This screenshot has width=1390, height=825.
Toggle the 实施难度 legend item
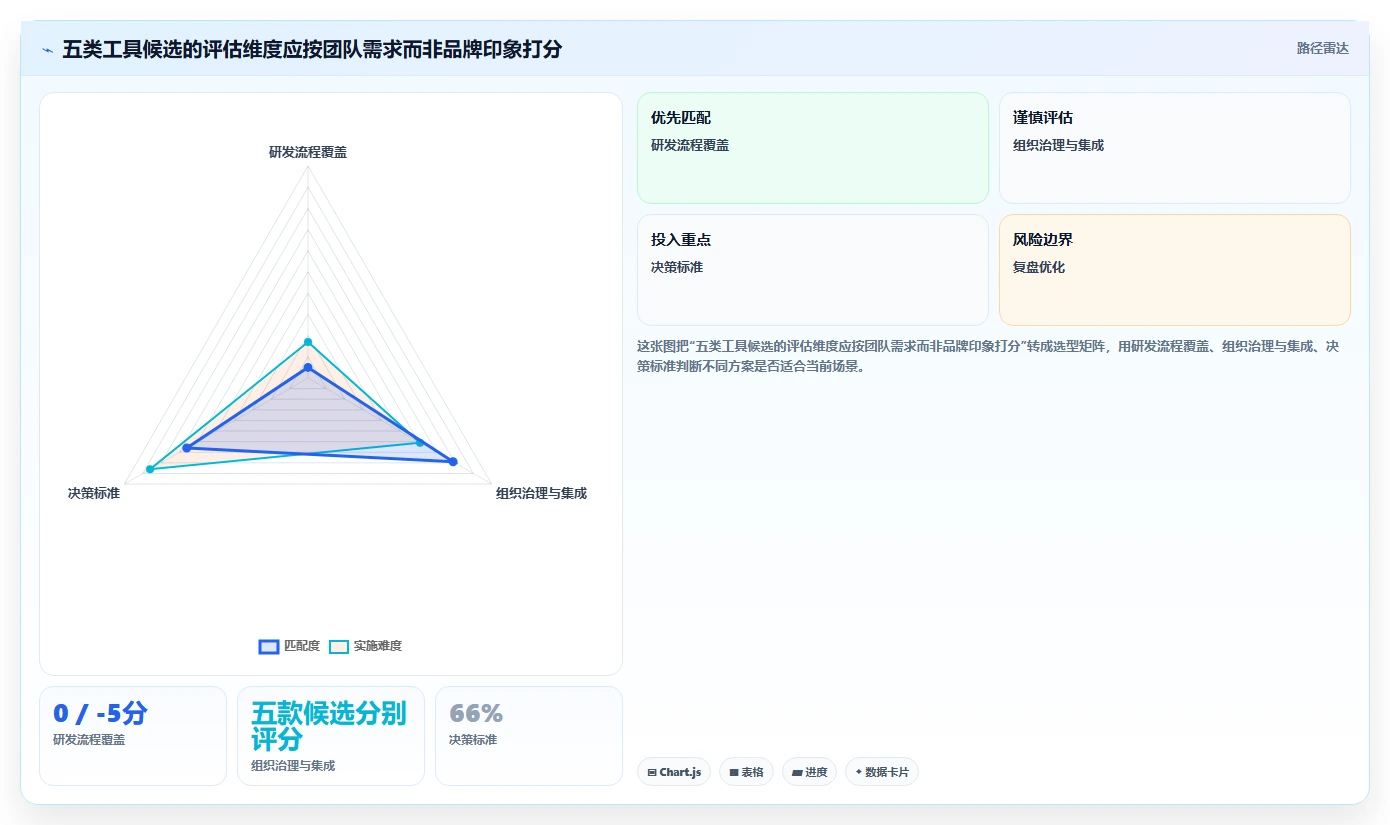tap(366, 646)
